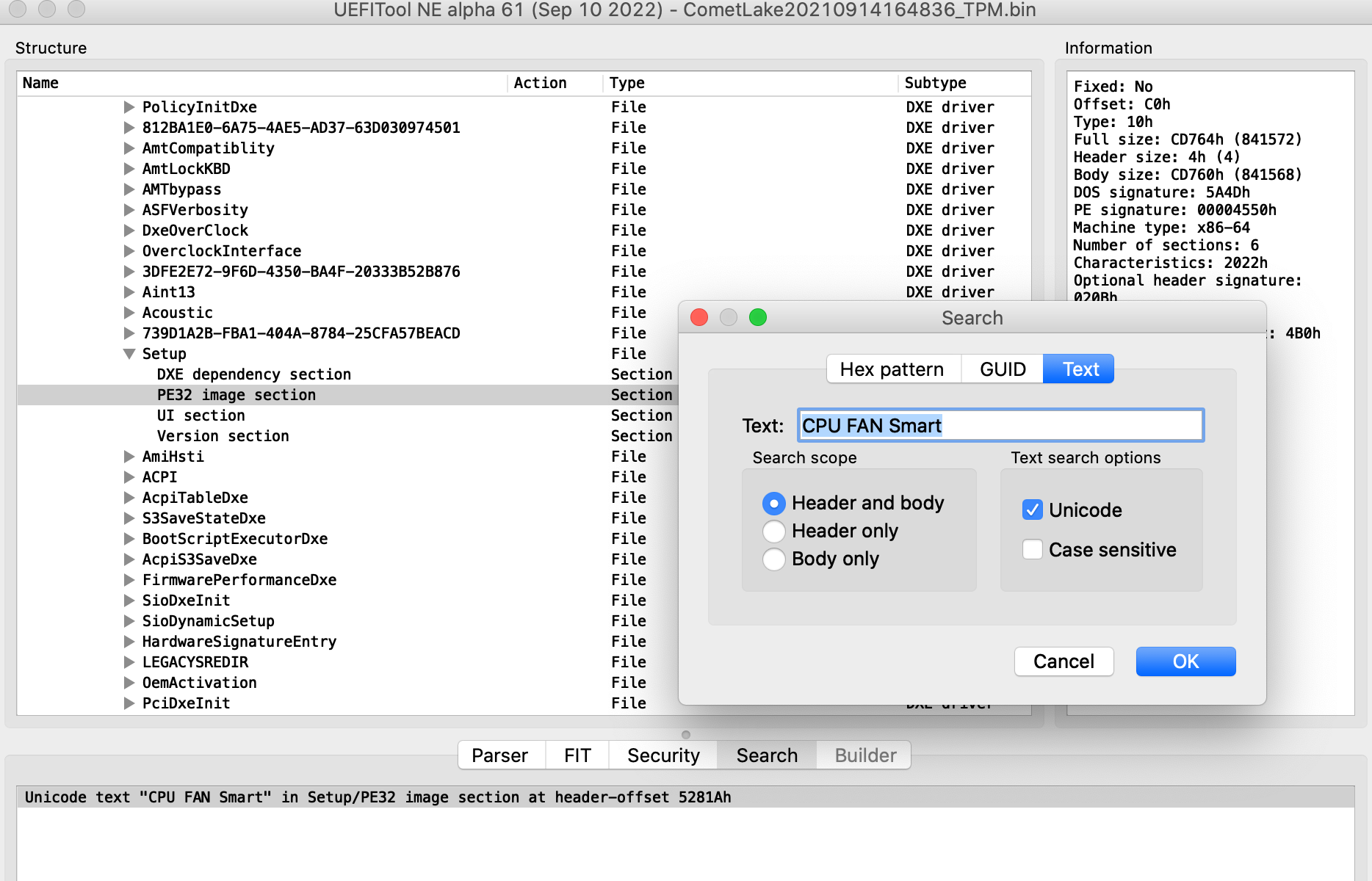Select the UI section row

click(348, 416)
